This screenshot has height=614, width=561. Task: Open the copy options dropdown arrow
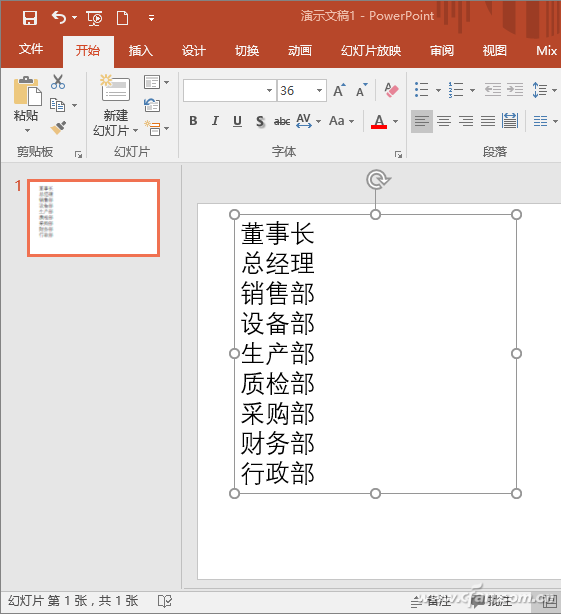[74, 105]
